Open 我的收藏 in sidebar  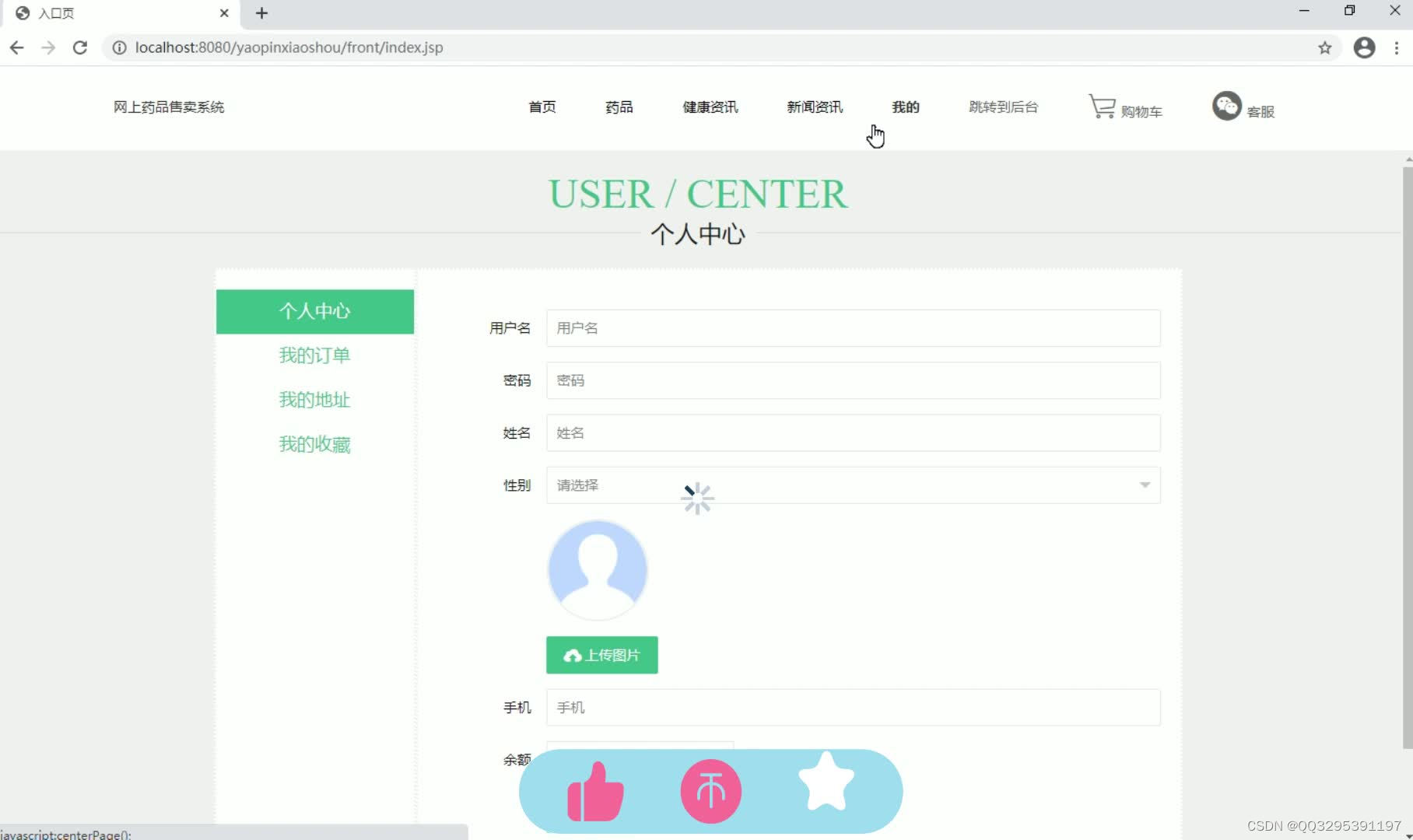click(x=315, y=444)
